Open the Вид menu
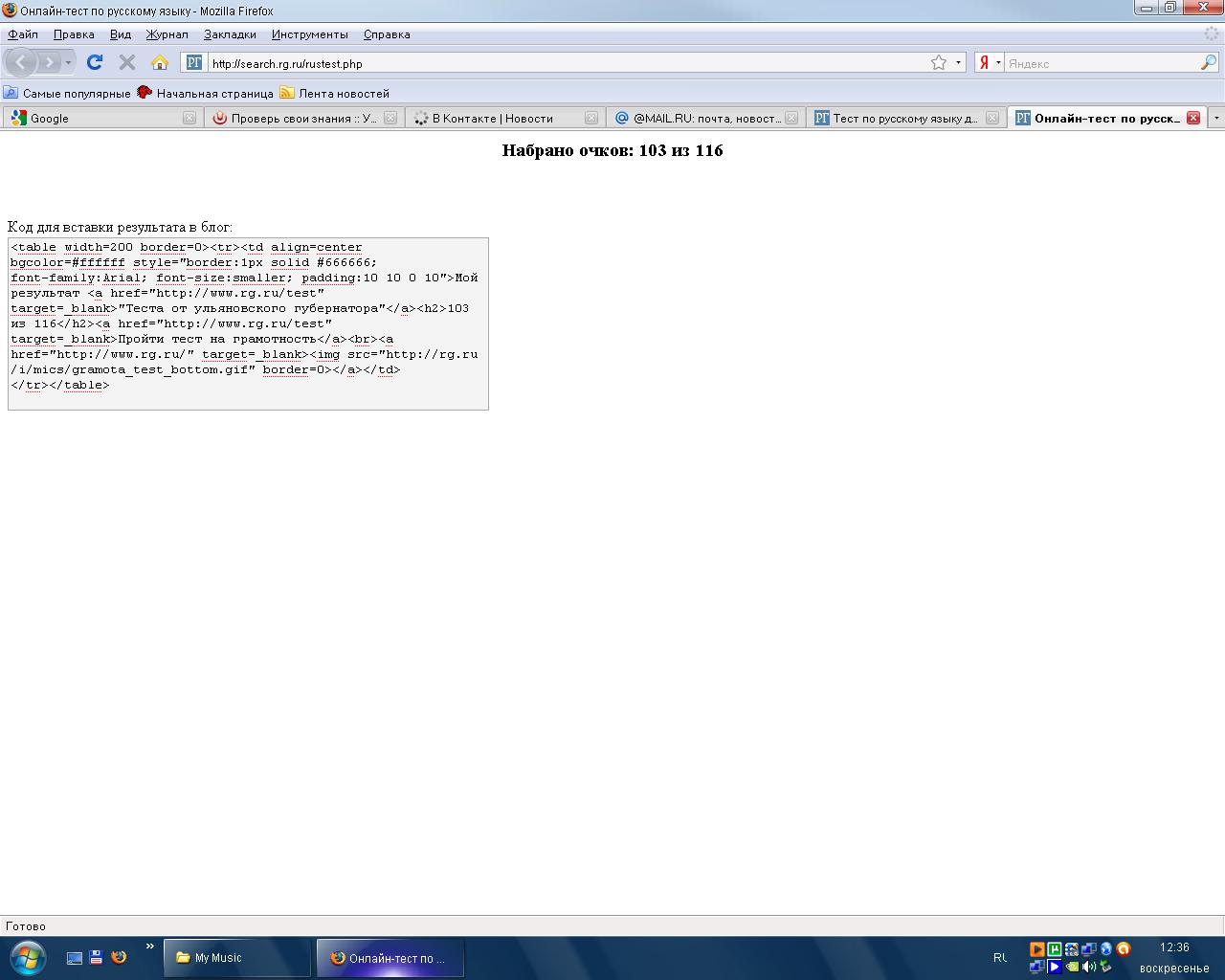This screenshot has width=1225, height=980. click(x=121, y=34)
